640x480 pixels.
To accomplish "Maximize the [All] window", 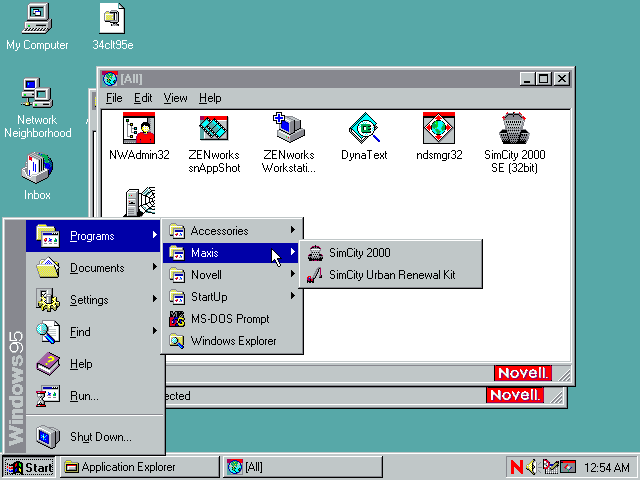I will coord(544,79).
